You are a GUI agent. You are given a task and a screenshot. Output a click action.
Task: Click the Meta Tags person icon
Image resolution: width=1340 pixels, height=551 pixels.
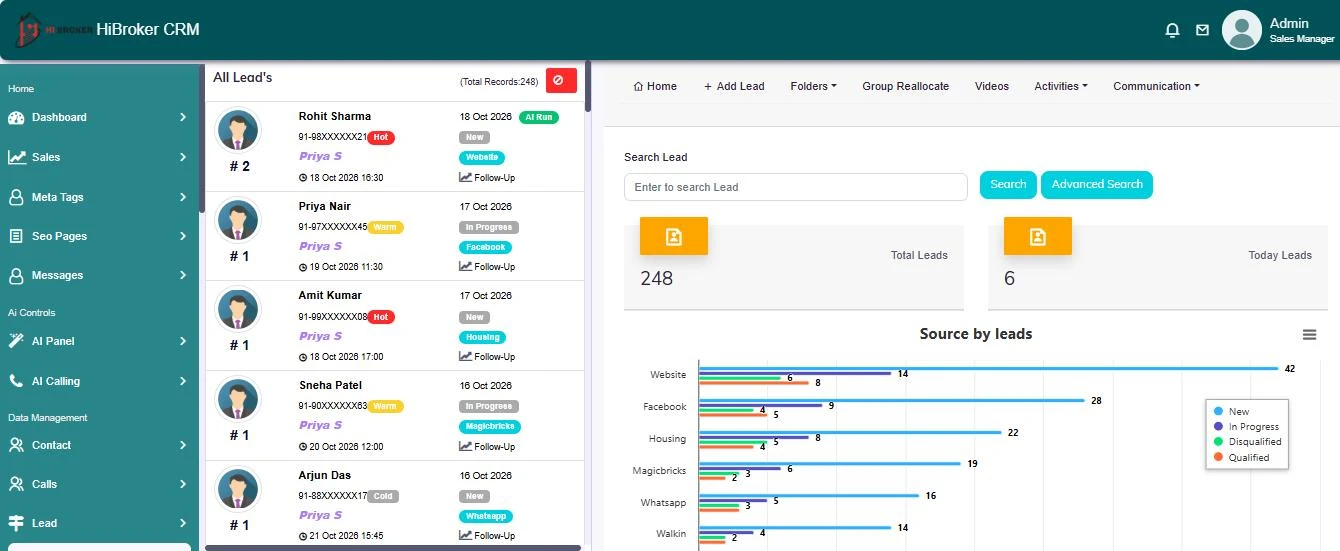16,197
